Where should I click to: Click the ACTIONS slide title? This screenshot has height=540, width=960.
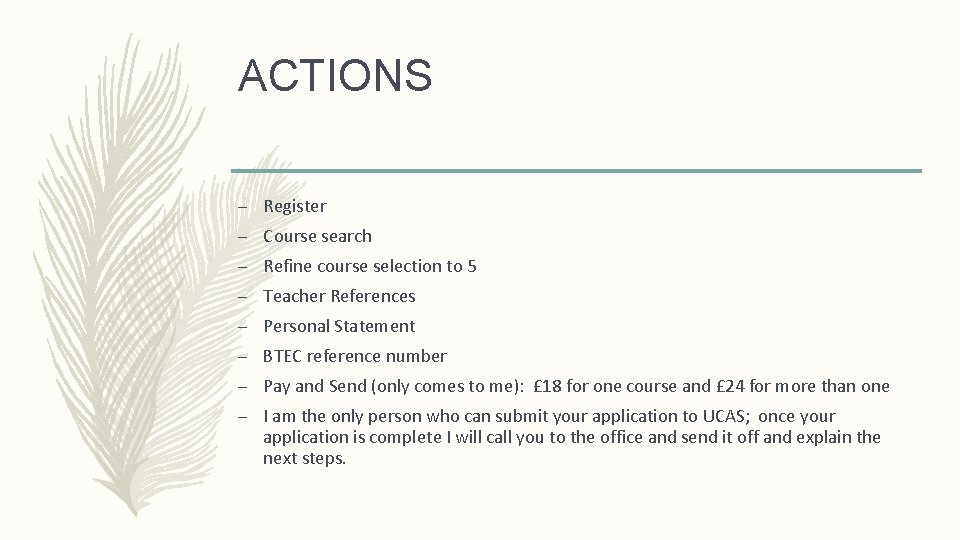point(334,76)
